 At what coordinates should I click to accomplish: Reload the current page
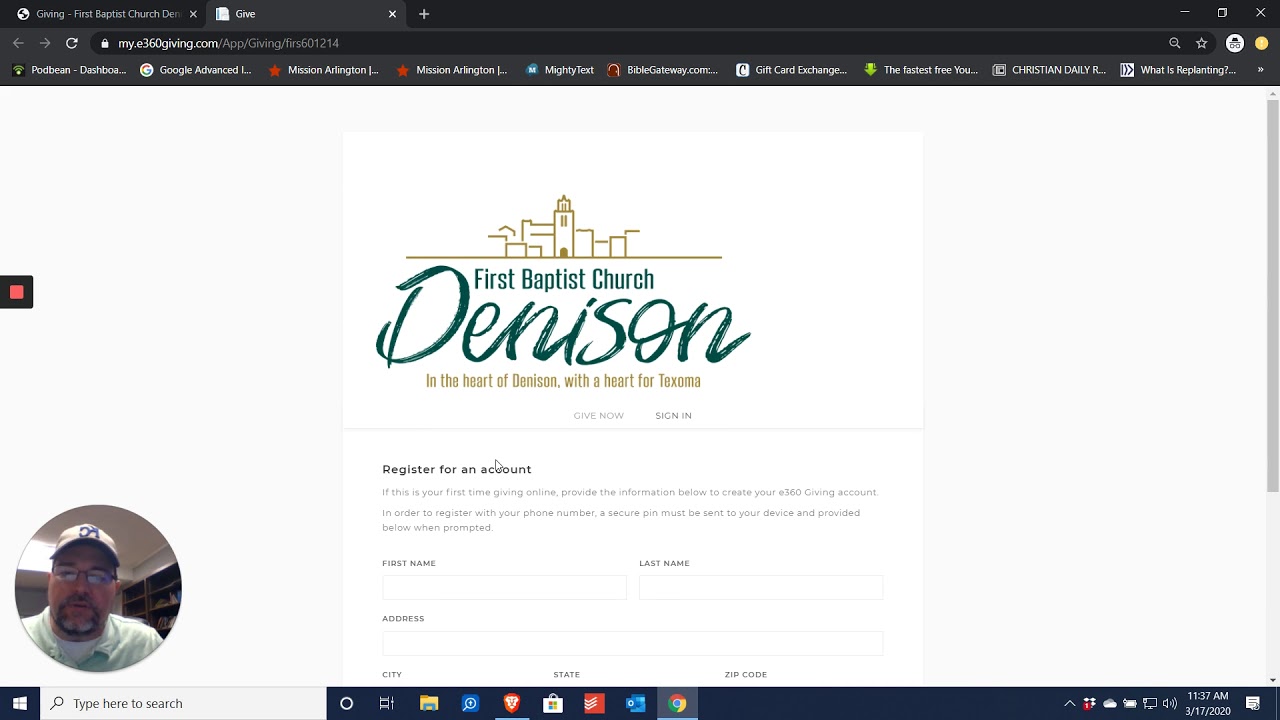tap(71, 43)
